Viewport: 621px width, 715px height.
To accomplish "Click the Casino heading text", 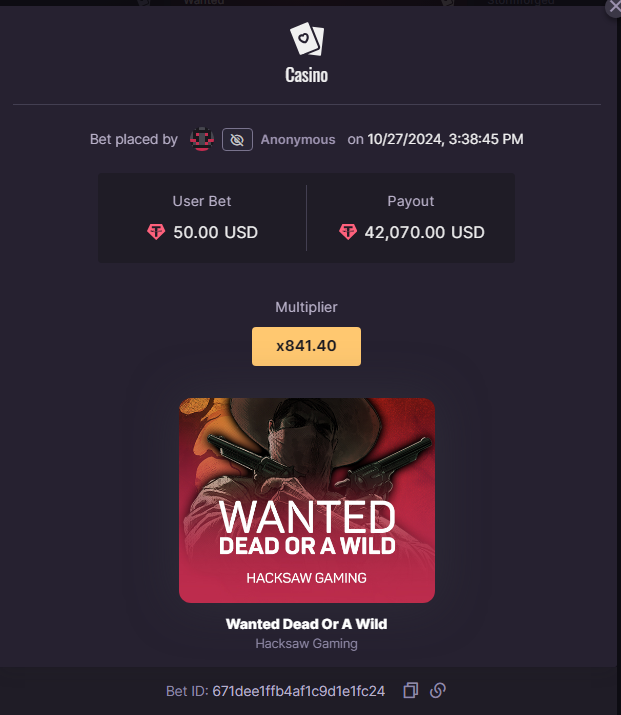I will point(306,75).
